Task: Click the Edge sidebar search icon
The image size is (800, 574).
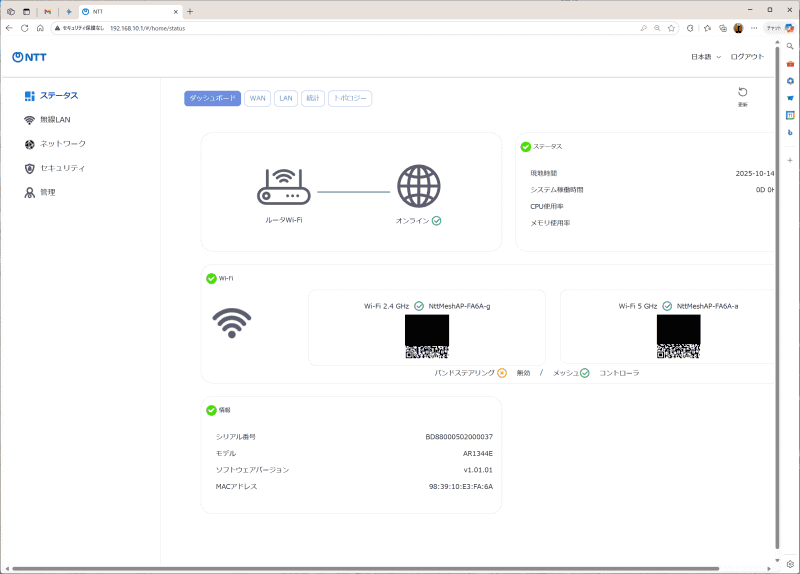Action: pyautogui.click(x=790, y=46)
